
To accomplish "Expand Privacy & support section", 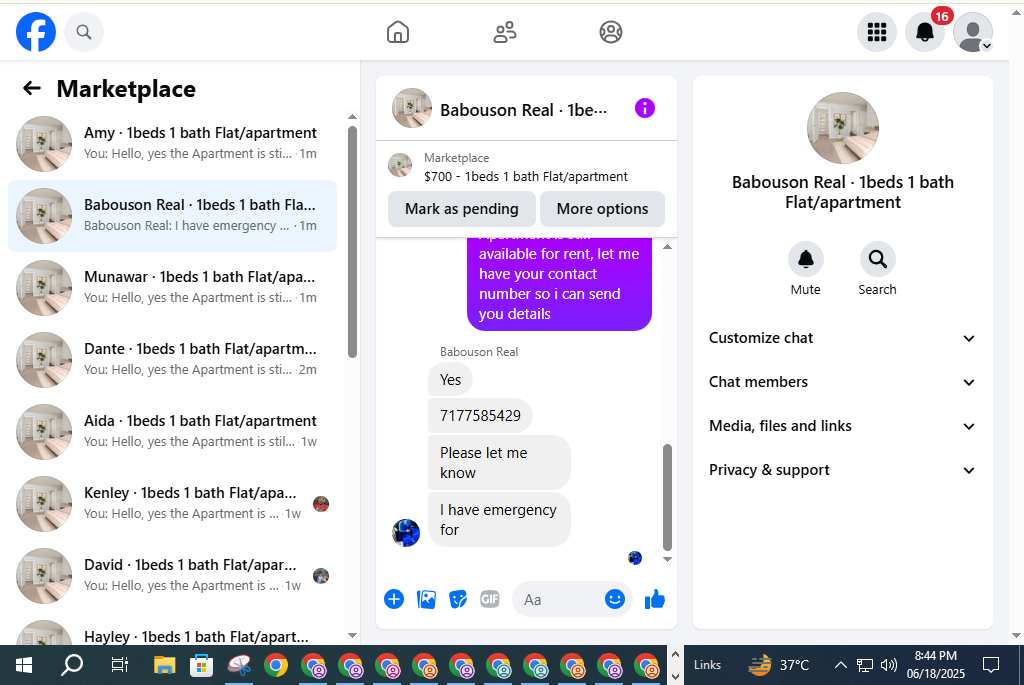I will 842,470.
